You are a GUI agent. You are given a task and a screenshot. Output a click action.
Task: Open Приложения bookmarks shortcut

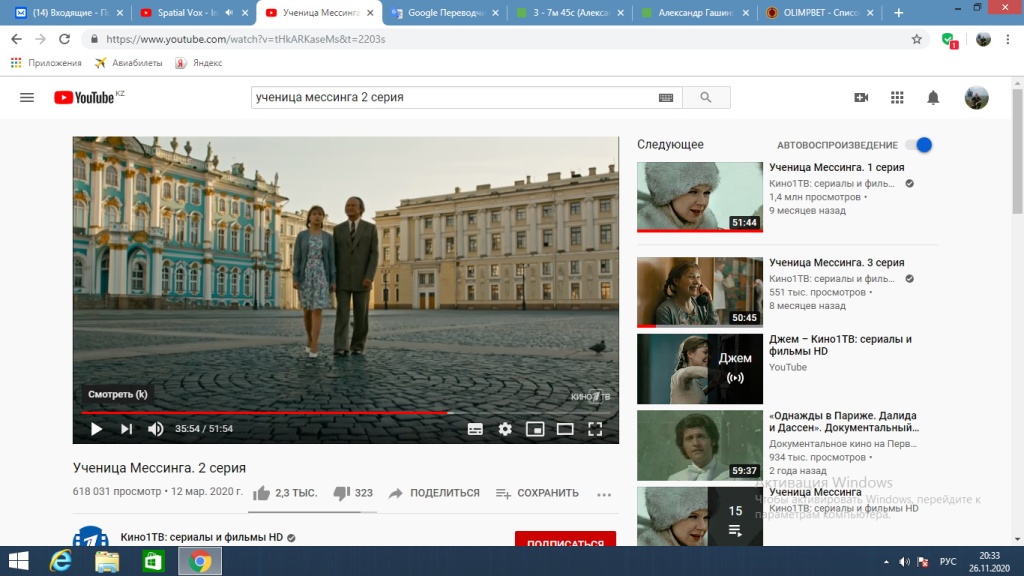[46, 63]
